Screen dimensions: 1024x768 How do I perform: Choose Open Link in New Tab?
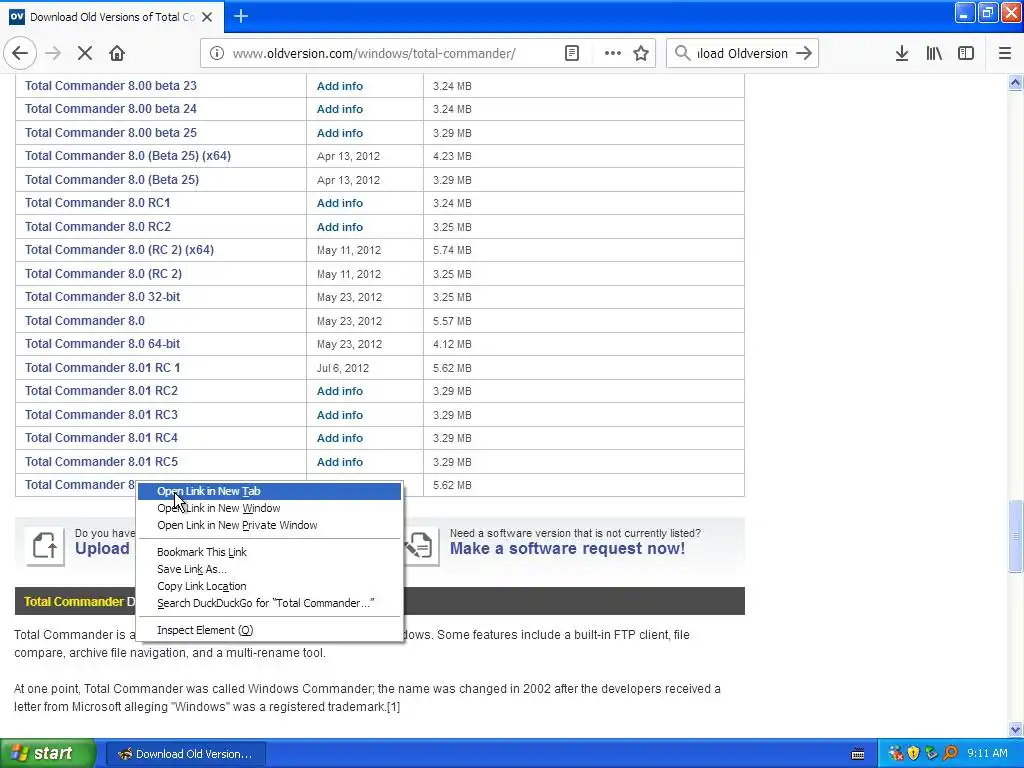(x=269, y=491)
